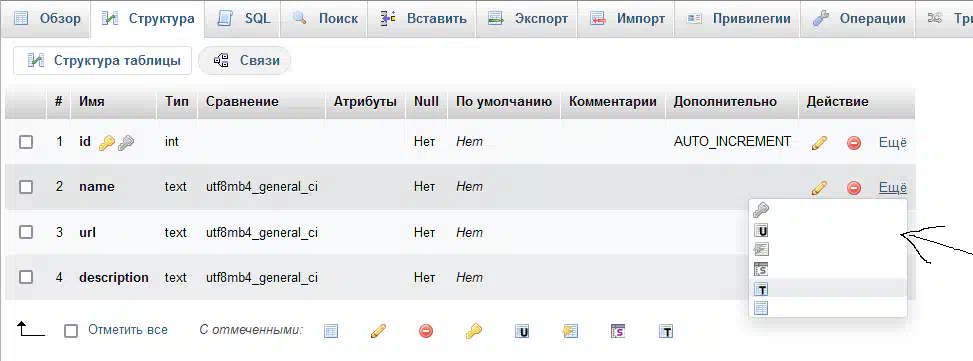Click bottom toolbar golden primary key icon
This screenshot has height=361, width=973.
(473, 331)
